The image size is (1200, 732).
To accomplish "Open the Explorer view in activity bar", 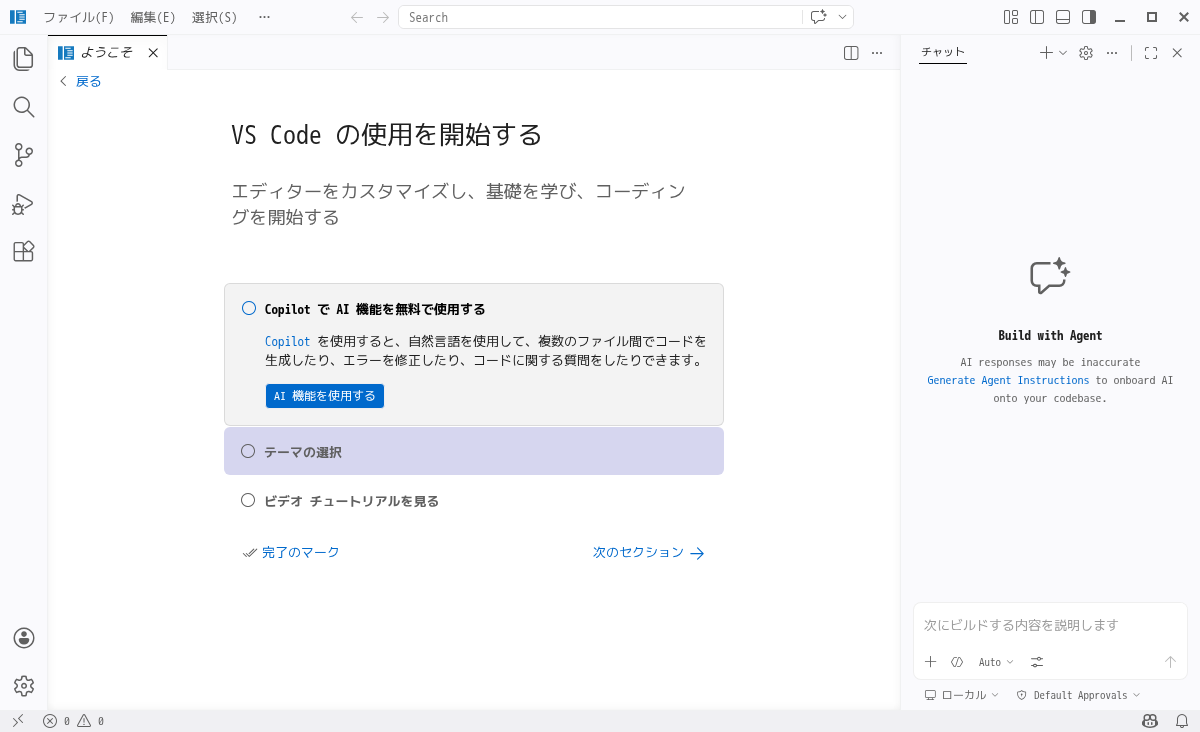I will point(24,59).
